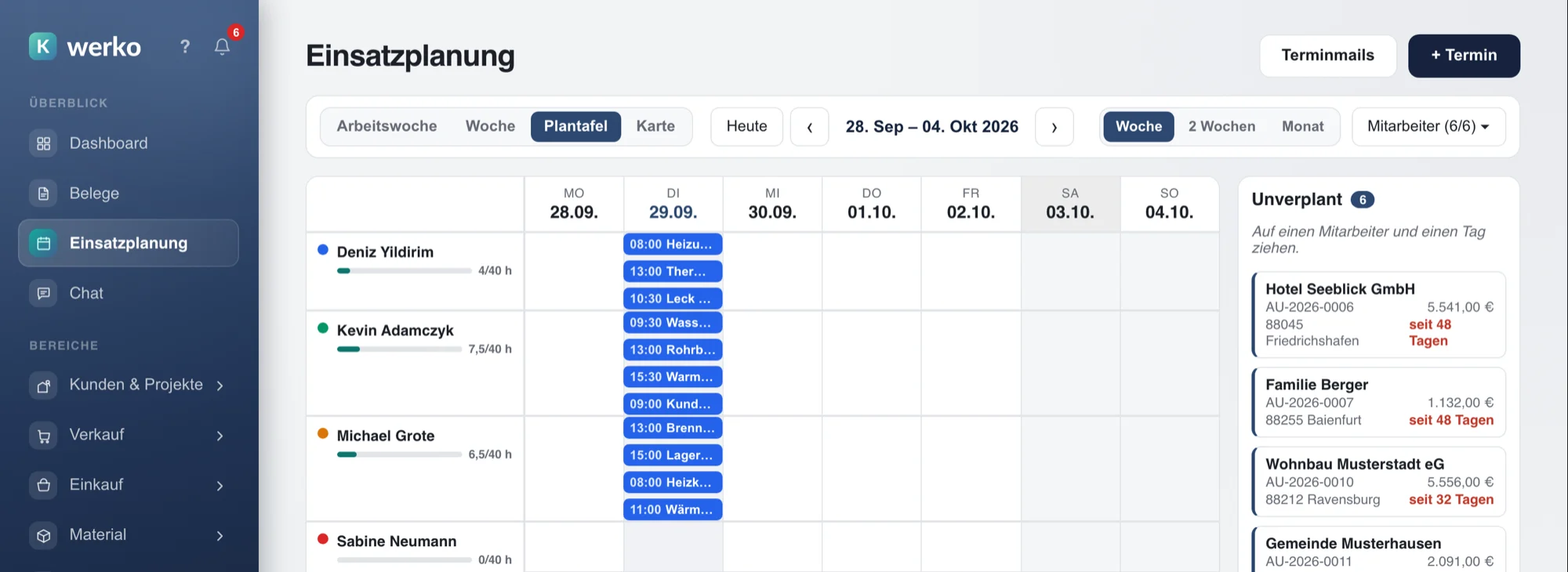
Task: Click the Sabine Neumann employee name
Action: [x=397, y=542]
